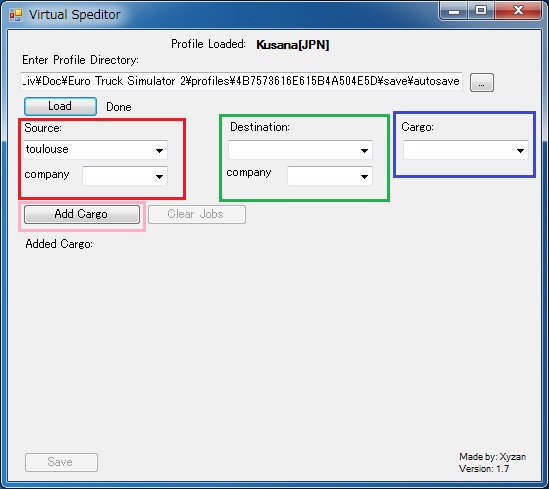549x489 pixels.
Task: Click the Enter Profile Directory: label
Action: click(80, 60)
